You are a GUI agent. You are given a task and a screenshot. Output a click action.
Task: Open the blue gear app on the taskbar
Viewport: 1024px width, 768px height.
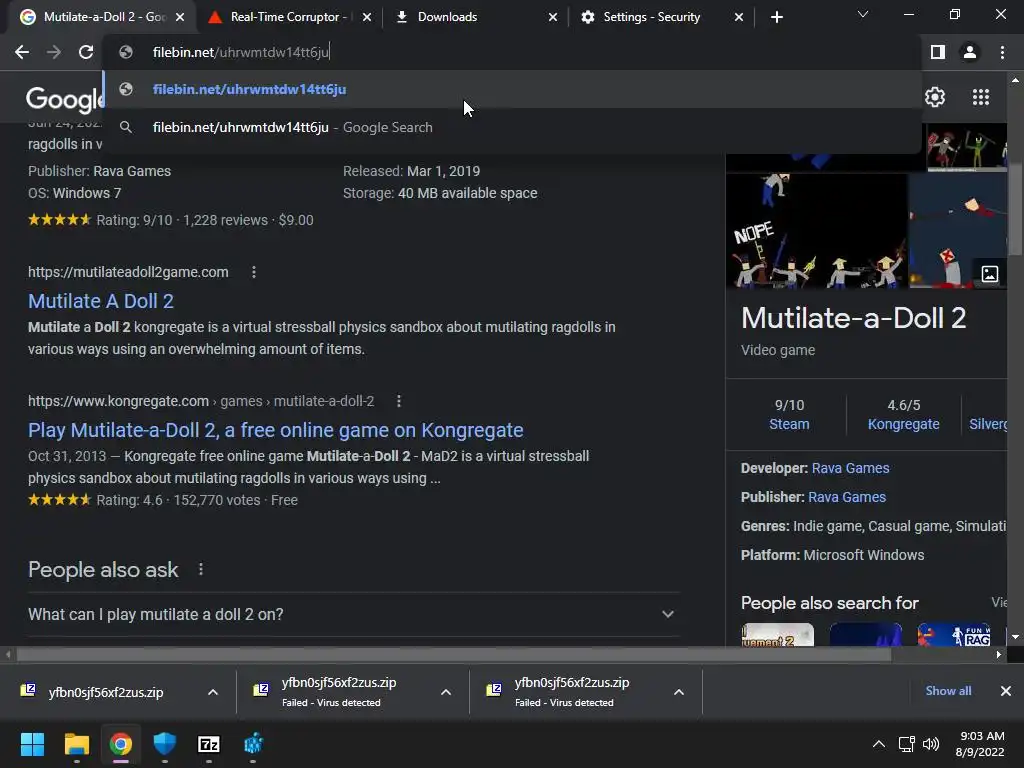[x=253, y=744]
